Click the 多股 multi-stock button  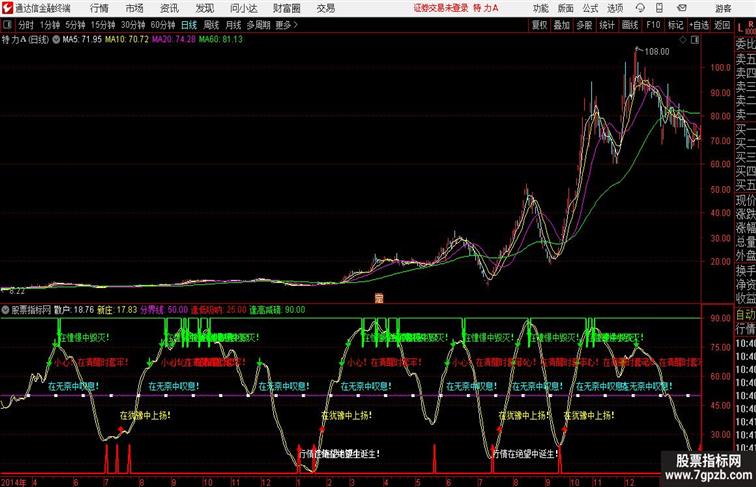pos(584,25)
